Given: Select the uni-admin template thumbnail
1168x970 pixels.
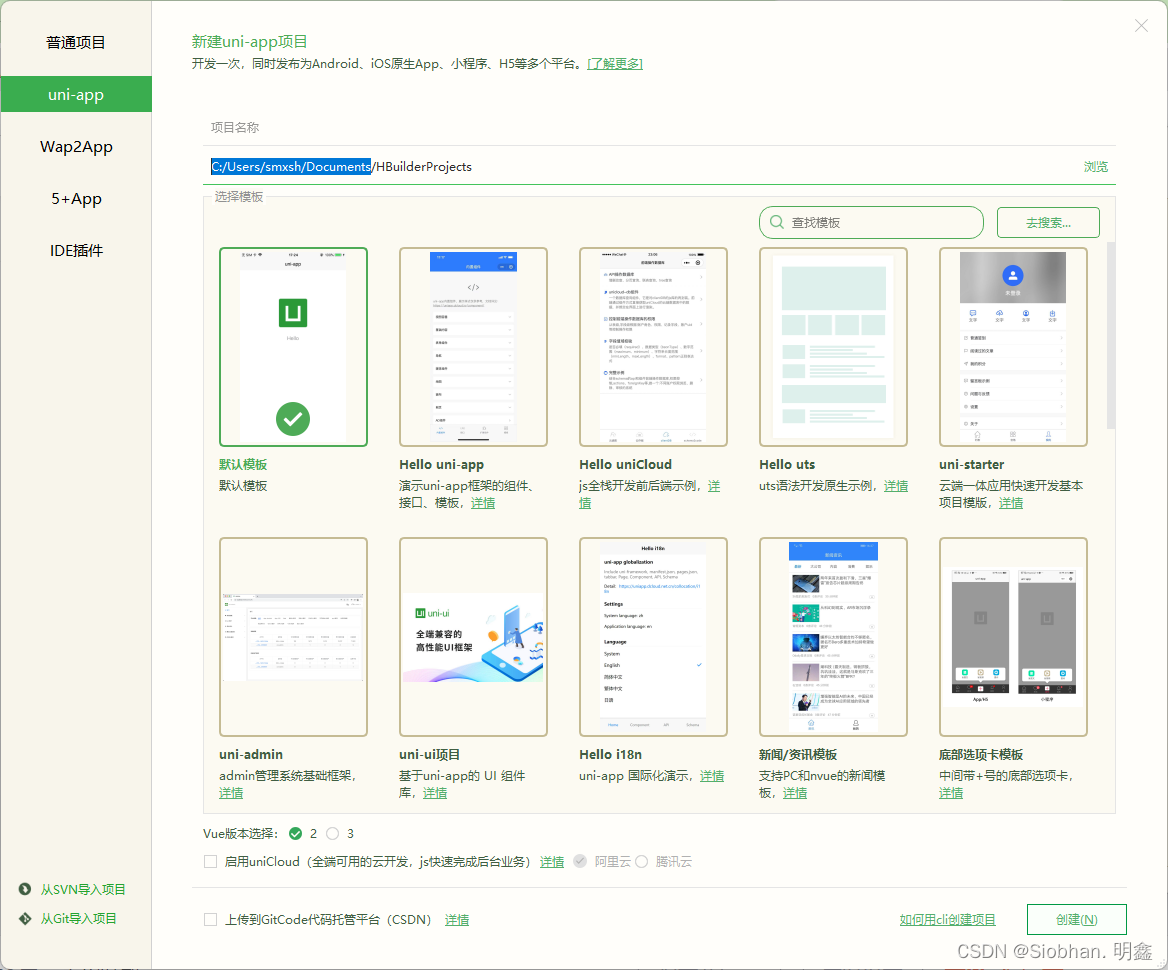Looking at the screenshot, I should (x=293, y=637).
